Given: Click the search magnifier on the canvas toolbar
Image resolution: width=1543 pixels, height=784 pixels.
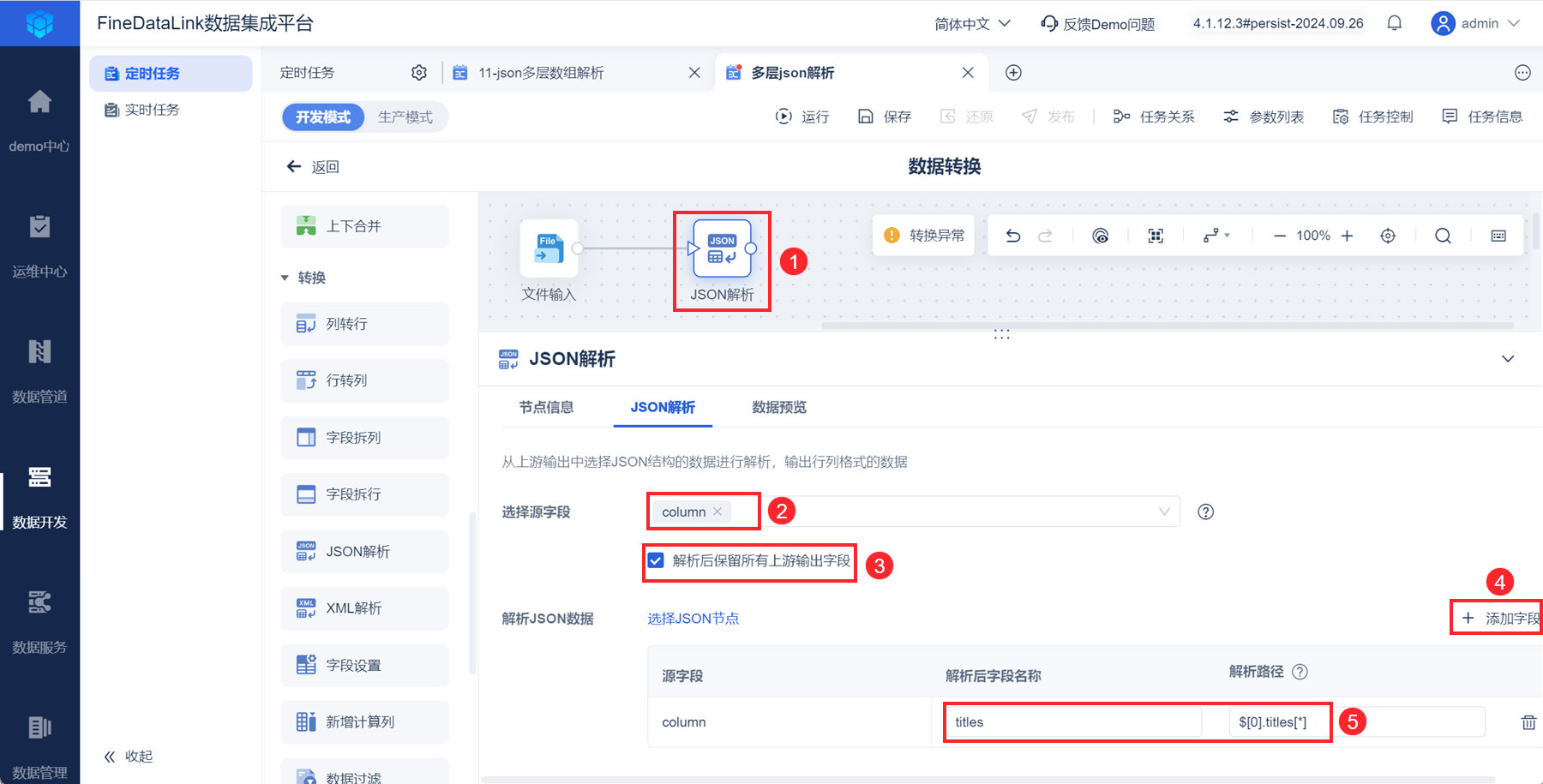Looking at the screenshot, I should pos(1443,236).
